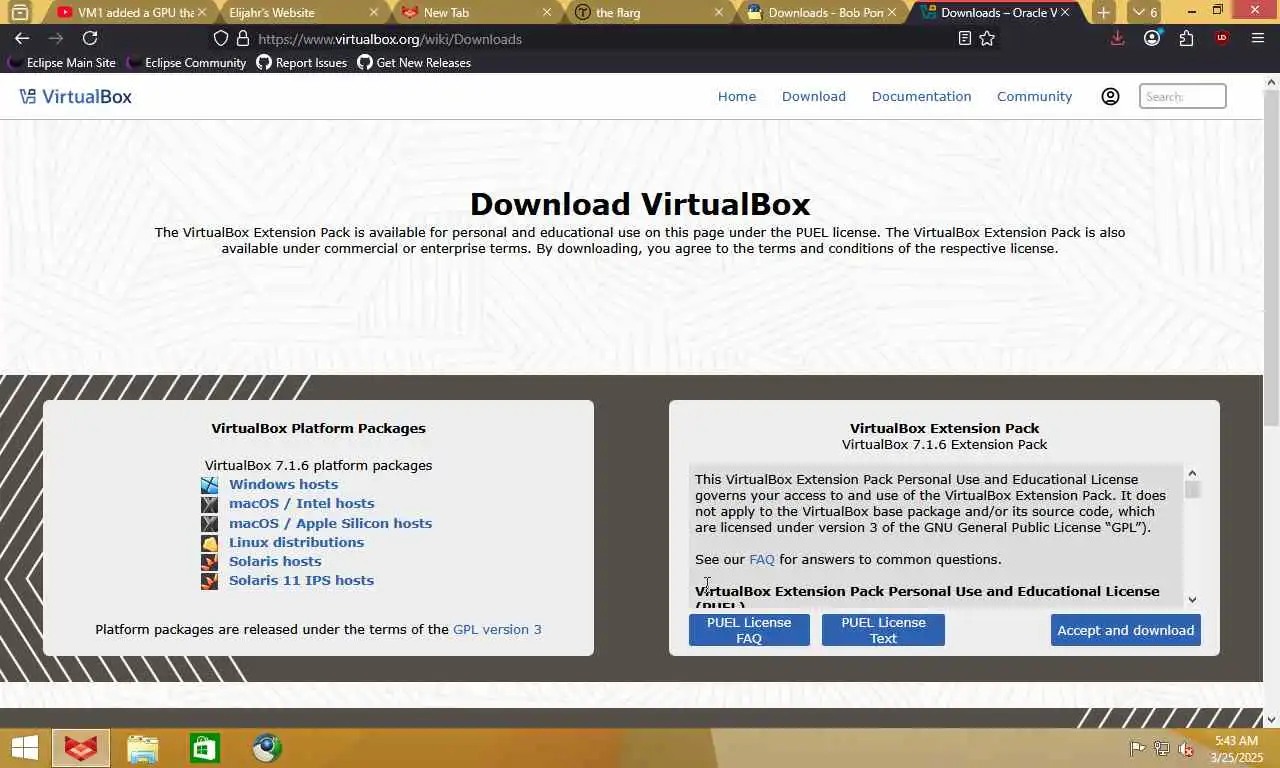Open File Explorer from taskbar

(x=143, y=748)
